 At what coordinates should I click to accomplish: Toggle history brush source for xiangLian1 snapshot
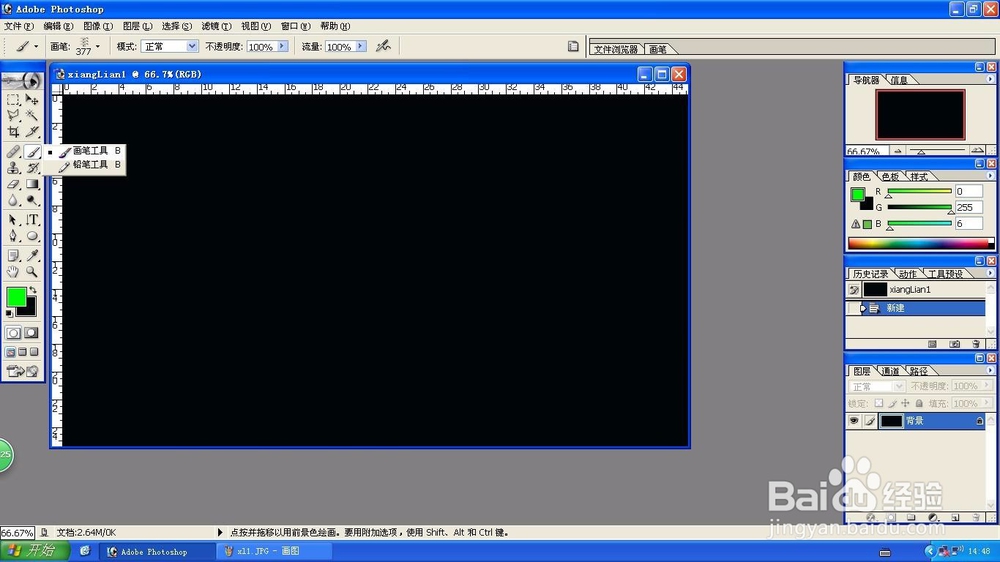(853, 290)
